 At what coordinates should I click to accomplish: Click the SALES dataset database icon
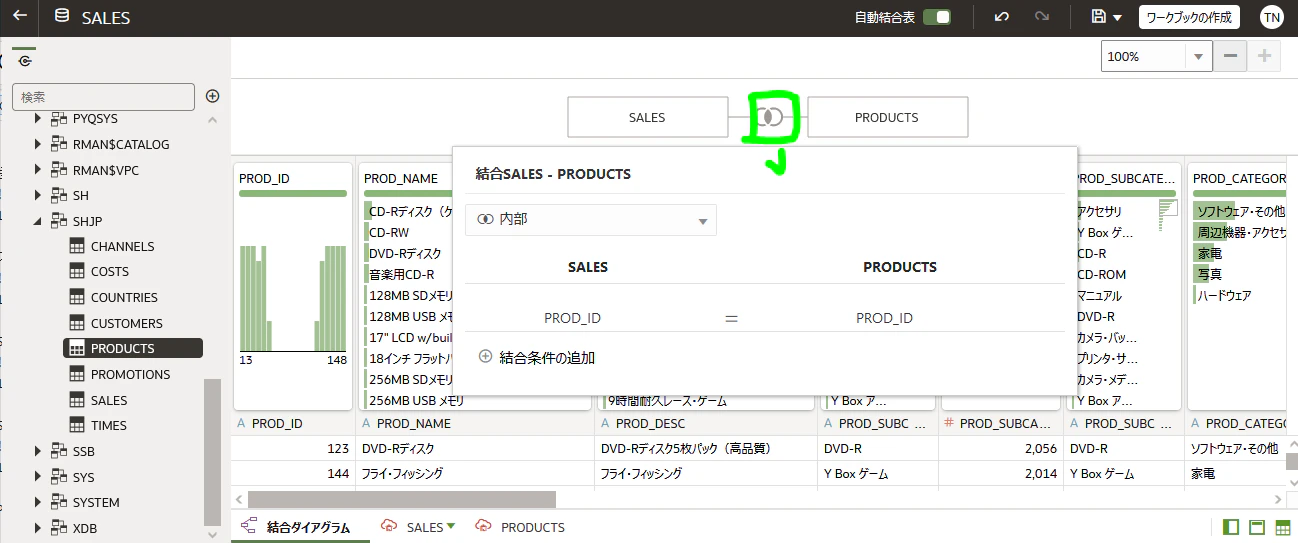point(62,17)
